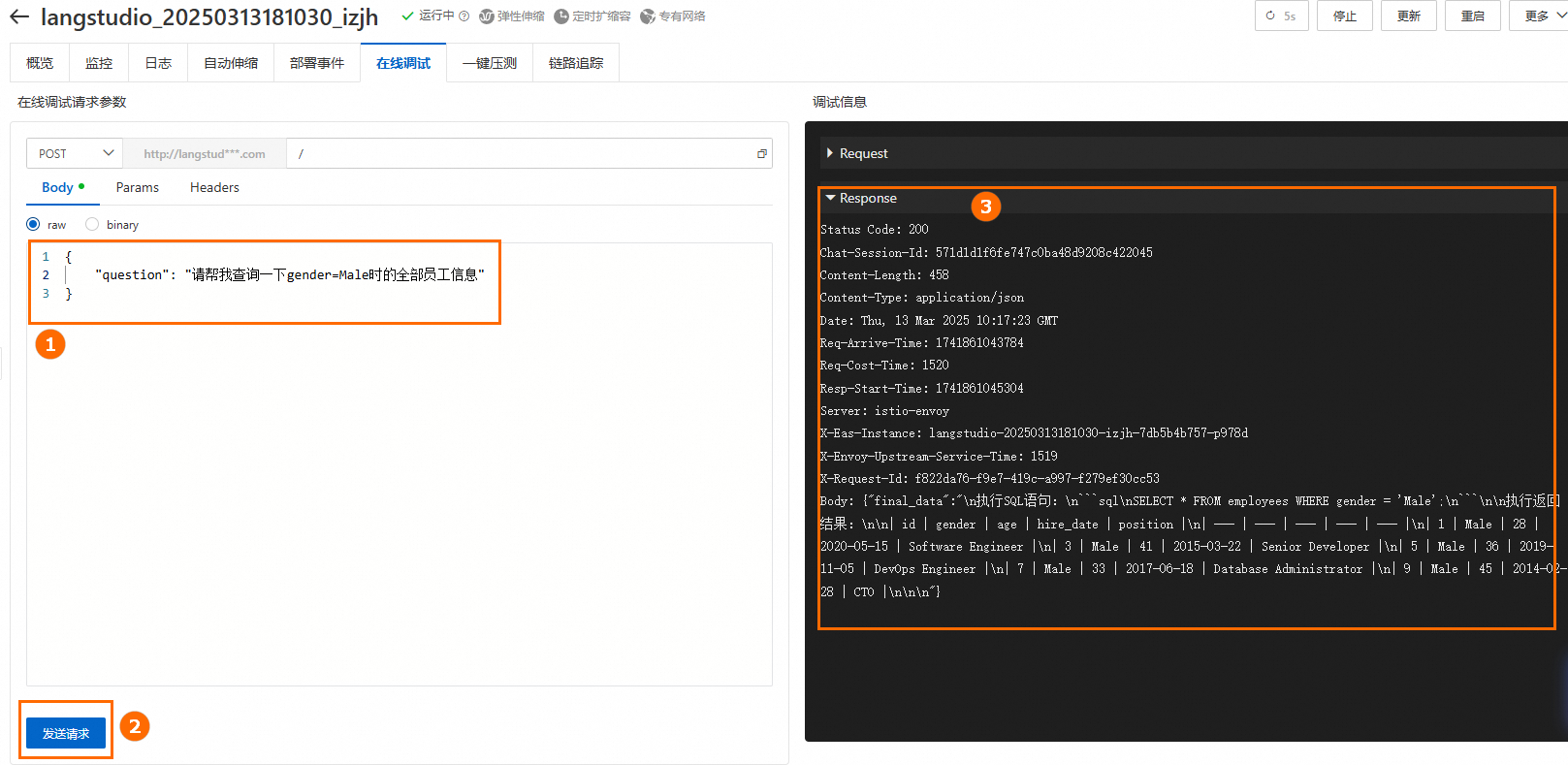Click the 专有网络 icon
The image size is (1568, 765).
point(648,16)
